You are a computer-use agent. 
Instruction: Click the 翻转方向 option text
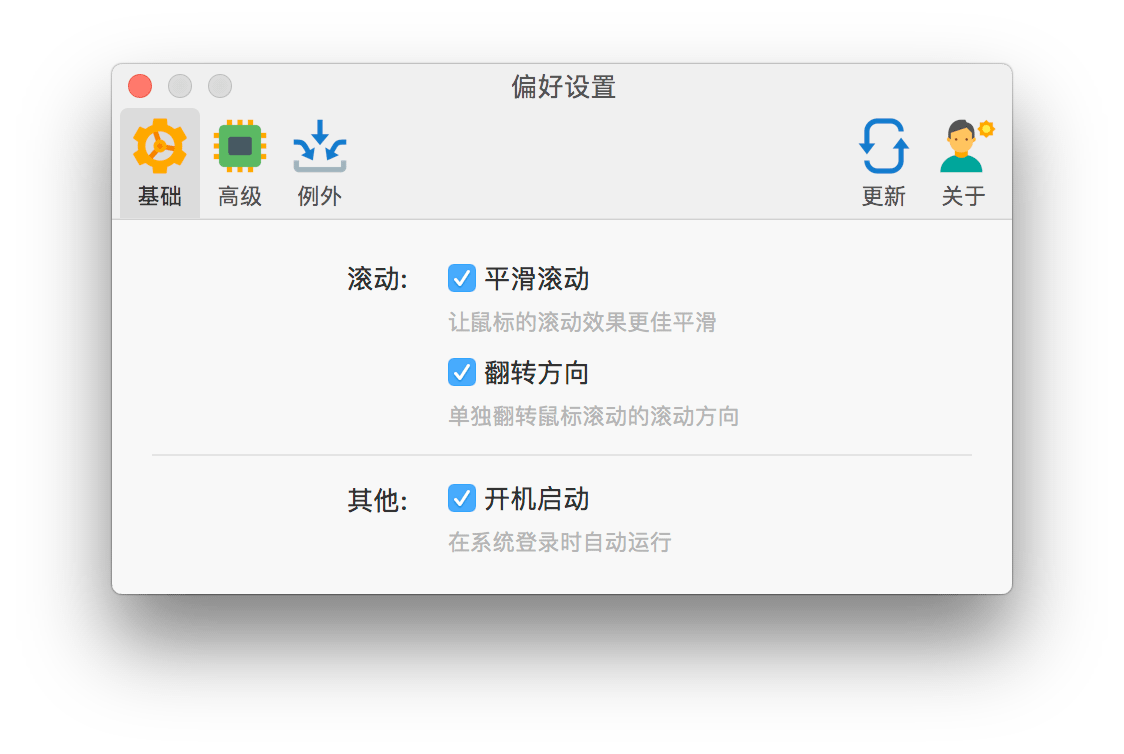(537, 373)
